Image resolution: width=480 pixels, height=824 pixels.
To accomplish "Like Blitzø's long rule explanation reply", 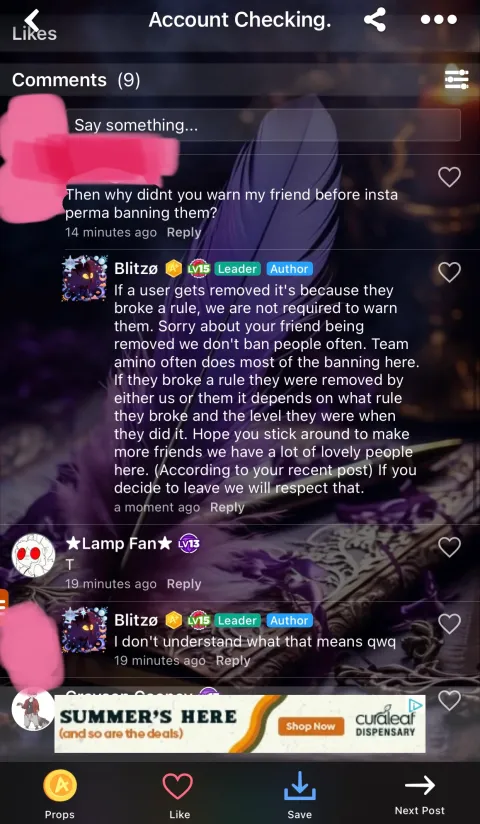I will tap(450, 272).
